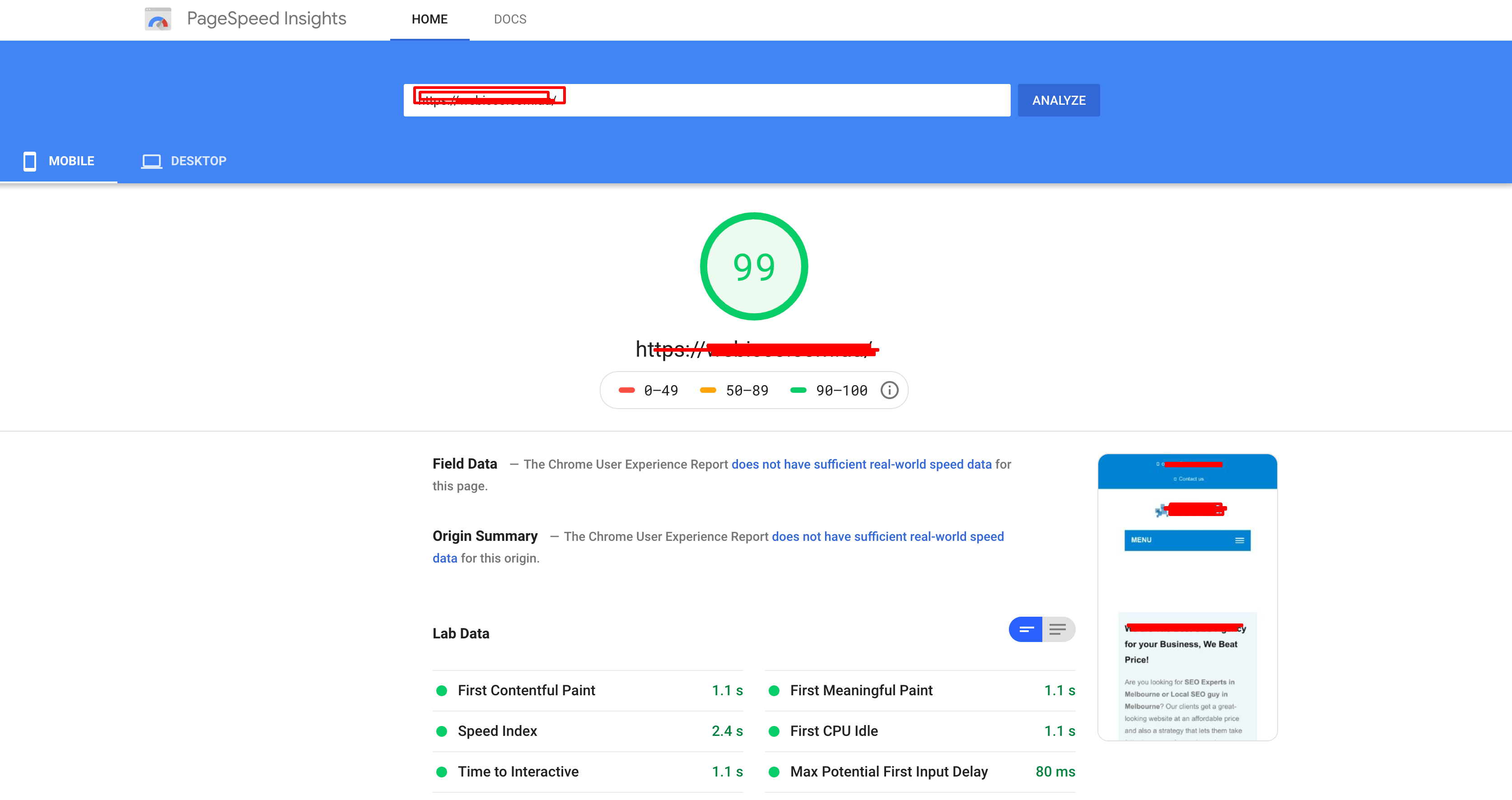Open the score range info icon
1512x800 pixels.
click(889, 390)
